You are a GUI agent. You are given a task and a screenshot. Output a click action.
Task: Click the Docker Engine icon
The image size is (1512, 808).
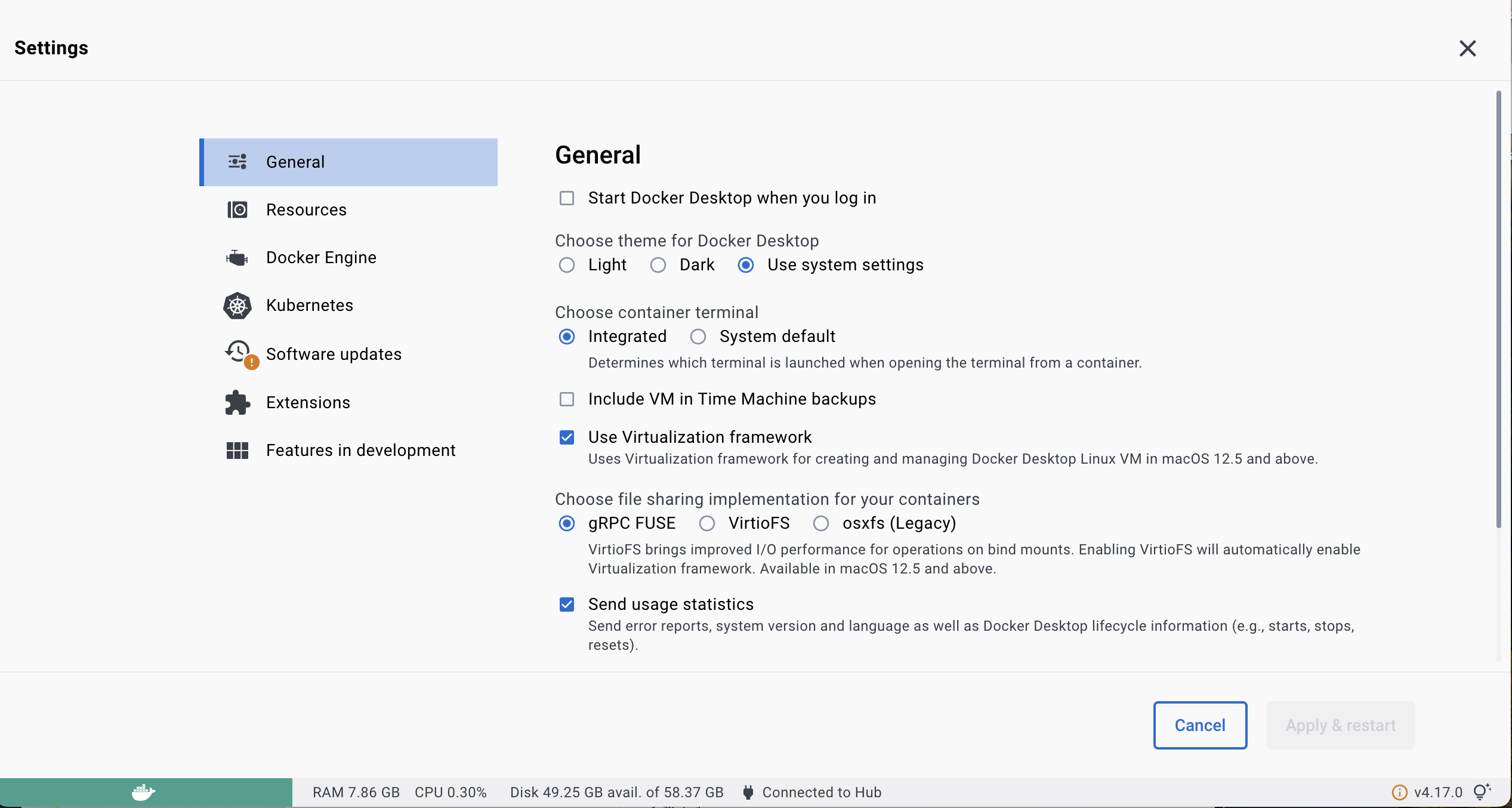pyautogui.click(x=237, y=258)
